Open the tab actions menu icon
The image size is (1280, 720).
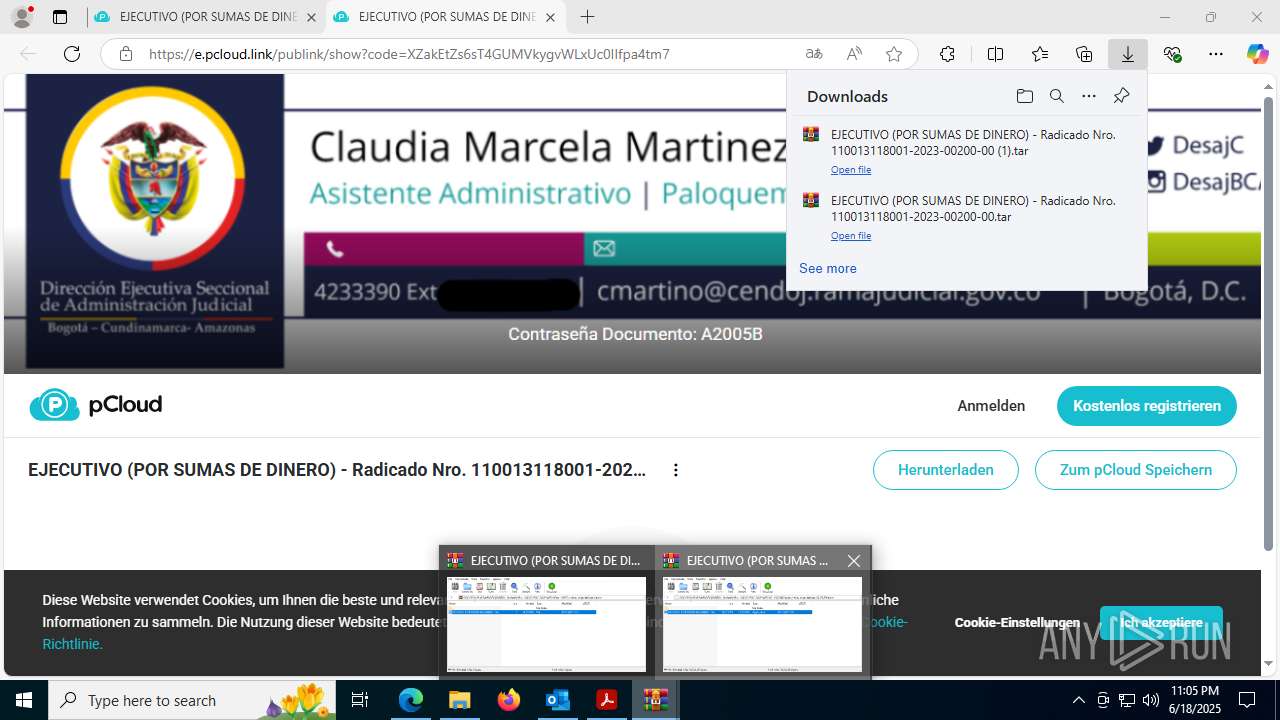(x=60, y=17)
